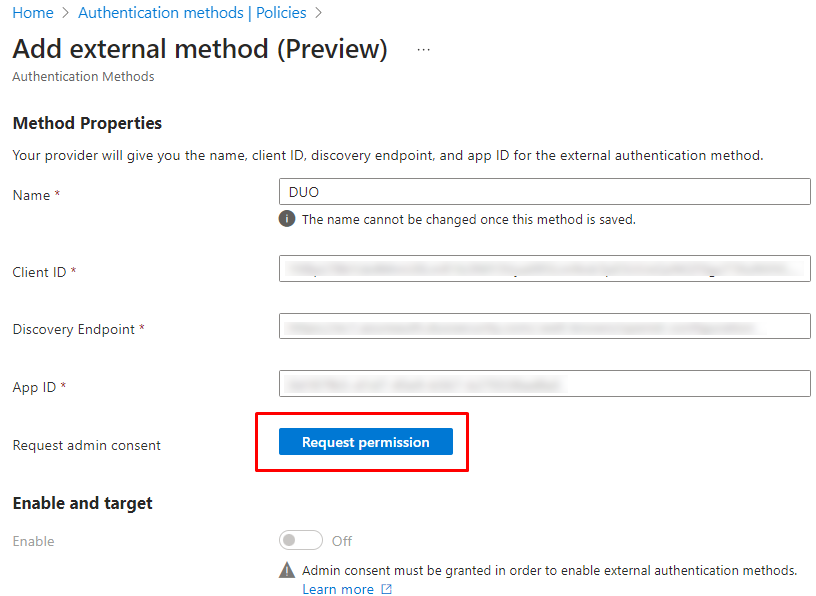
Task: Toggle the Enable switch
Action: (x=301, y=541)
